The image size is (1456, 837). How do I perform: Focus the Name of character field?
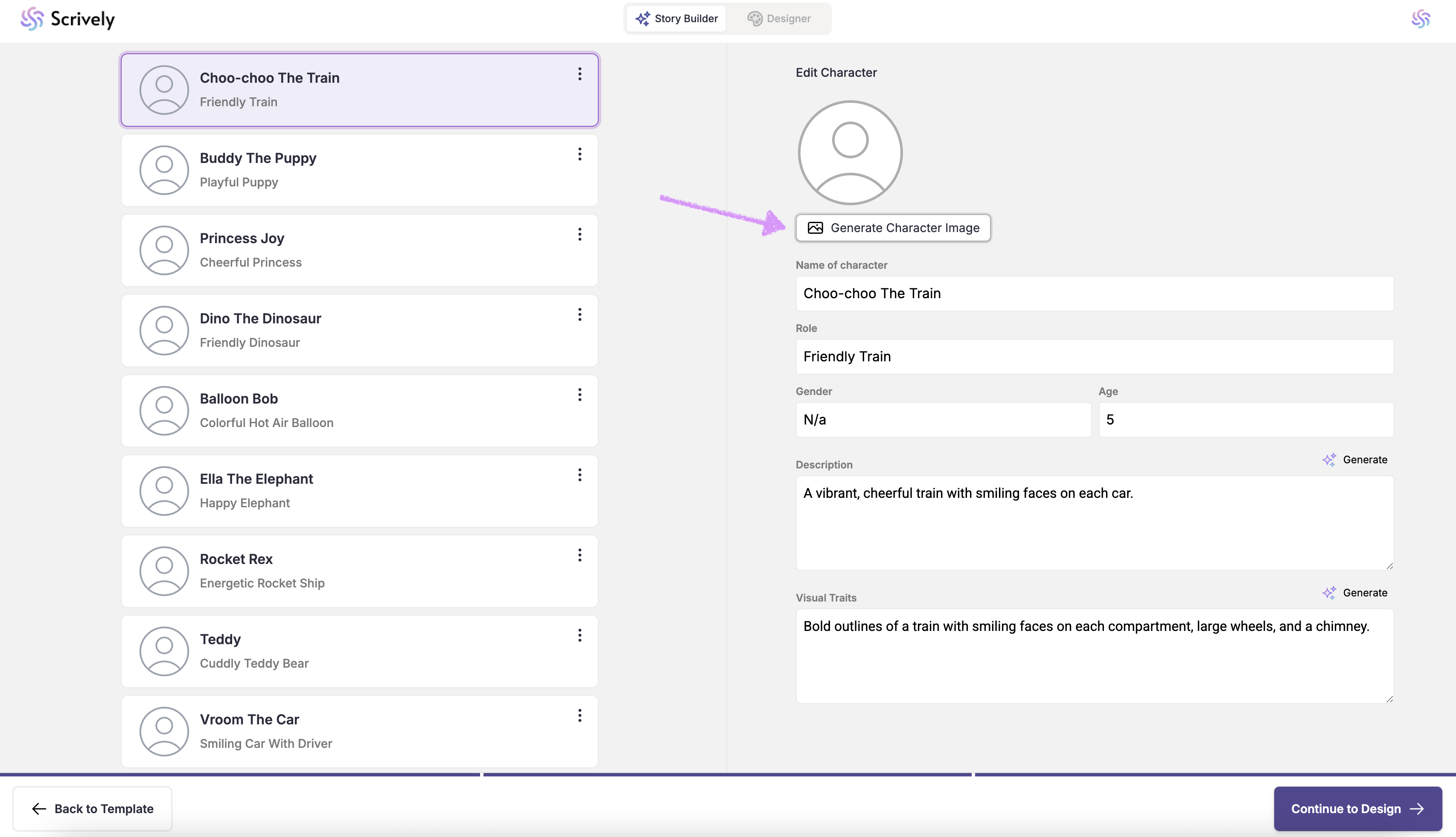(x=1094, y=294)
